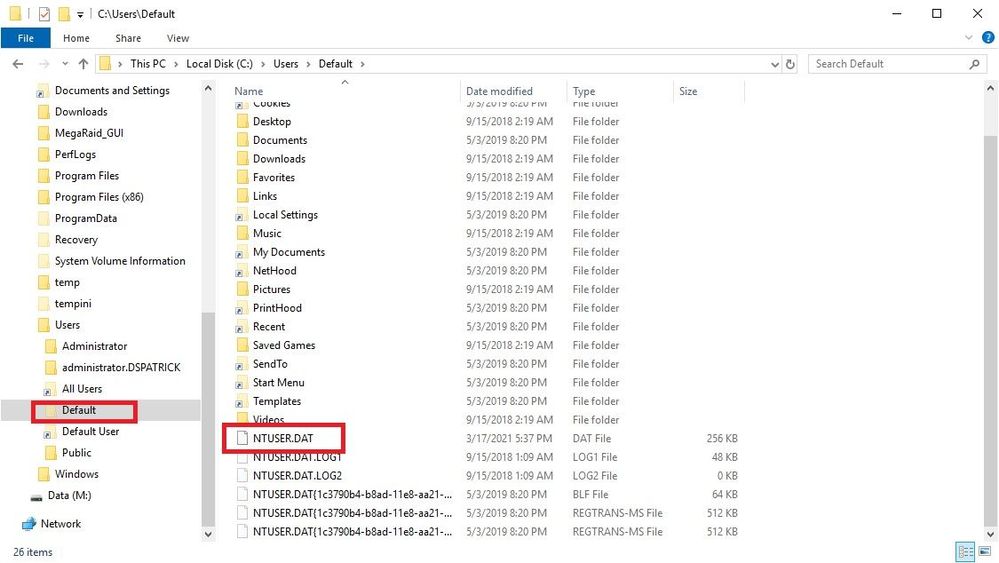Open the address bar history dropdown
The image size is (999, 563).
pos(775,64)
